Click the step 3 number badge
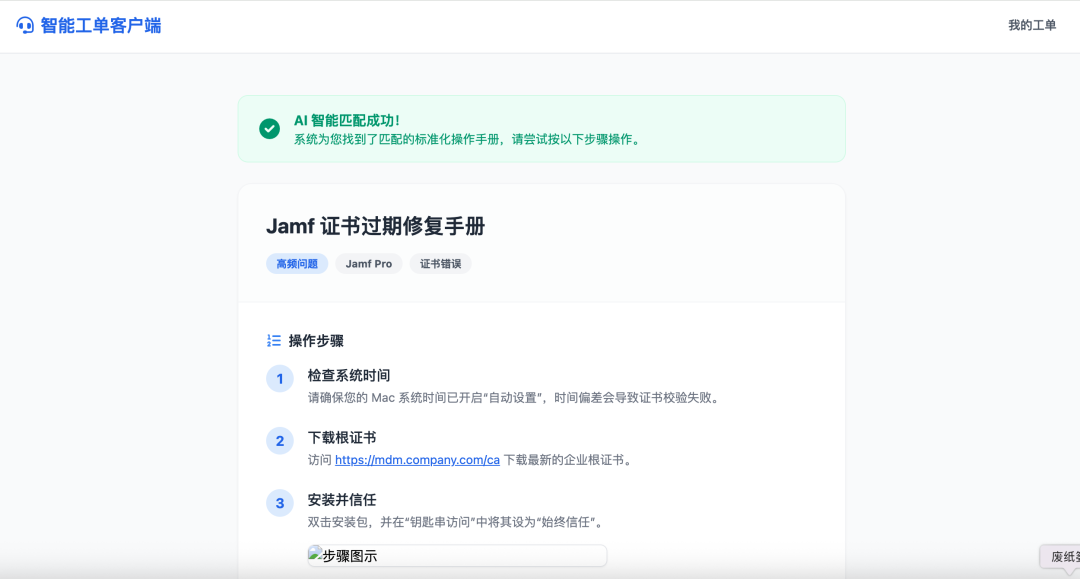The height and width of the screenshot is (579, 1080). 280,503
